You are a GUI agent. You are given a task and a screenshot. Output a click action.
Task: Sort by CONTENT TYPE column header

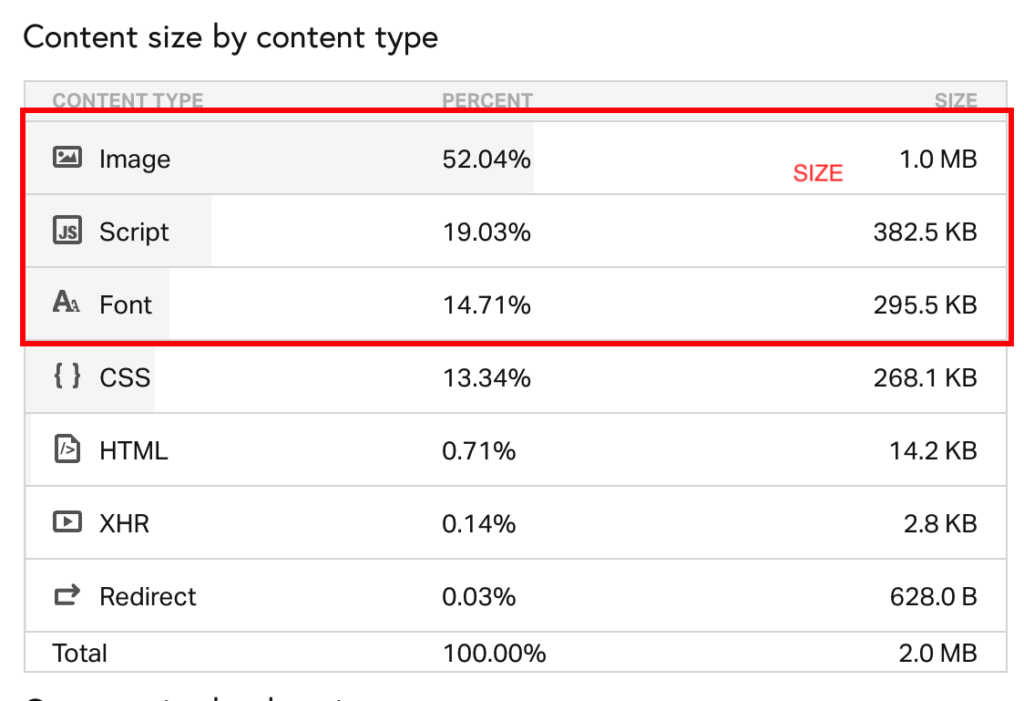(x=128, y=101)
